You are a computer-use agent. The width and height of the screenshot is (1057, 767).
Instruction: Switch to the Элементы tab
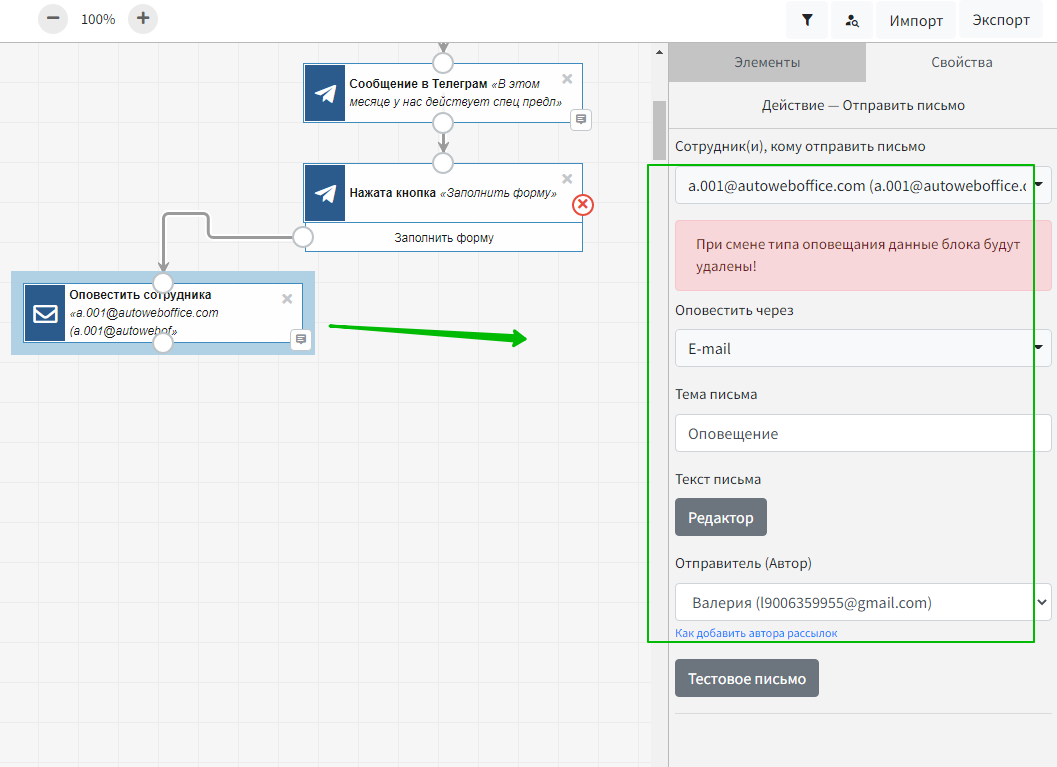click(767, 62)
